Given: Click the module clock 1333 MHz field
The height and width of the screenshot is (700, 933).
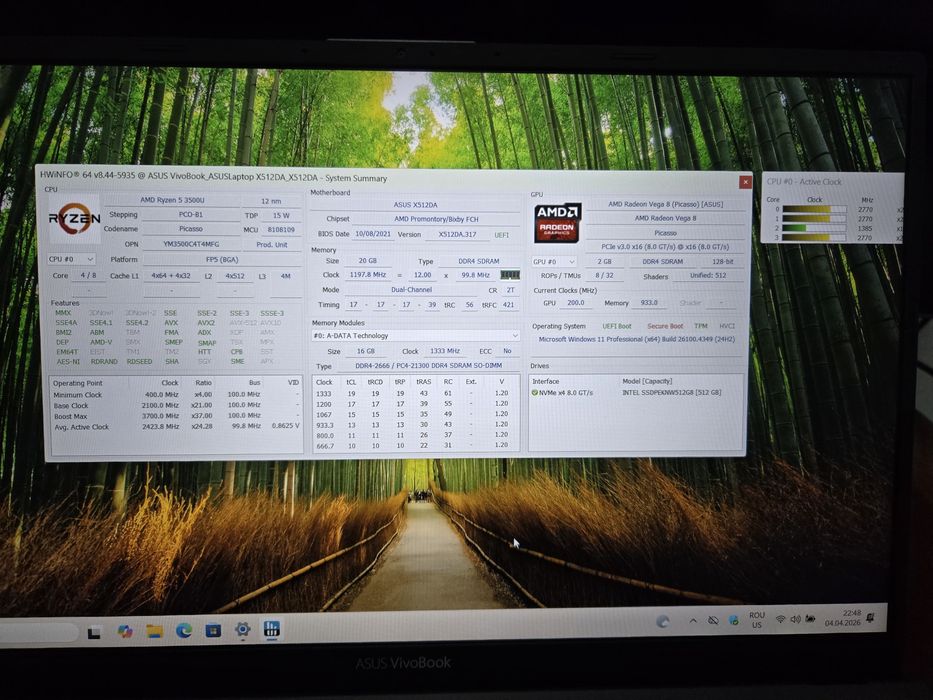Looking at the screenshot, I should click(445, 351).
